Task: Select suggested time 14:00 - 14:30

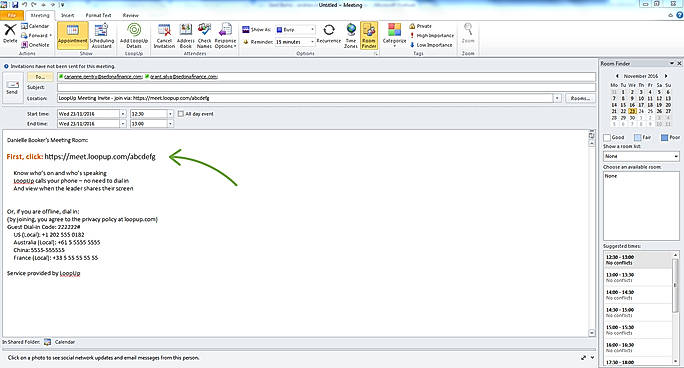Action: point(637,295)
